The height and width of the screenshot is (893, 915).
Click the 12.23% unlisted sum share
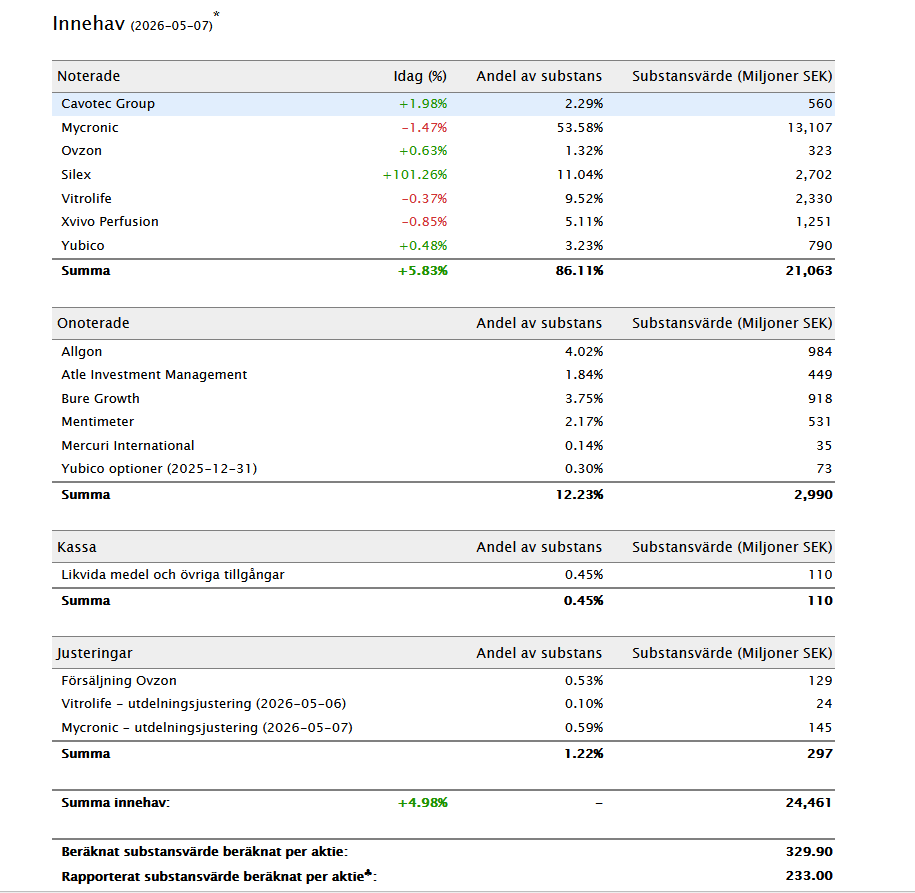point(579,495)
